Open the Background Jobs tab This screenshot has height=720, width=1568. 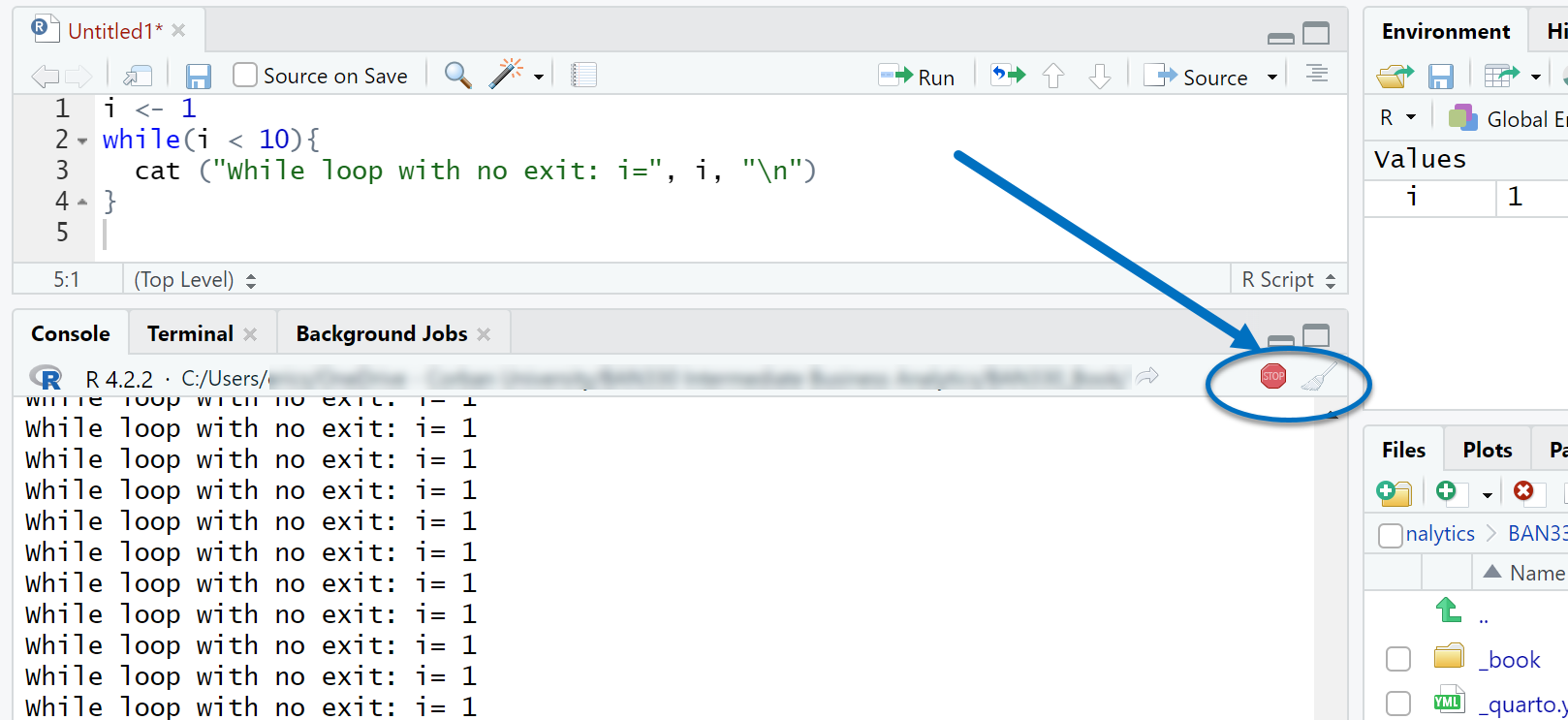coord(382,334)
